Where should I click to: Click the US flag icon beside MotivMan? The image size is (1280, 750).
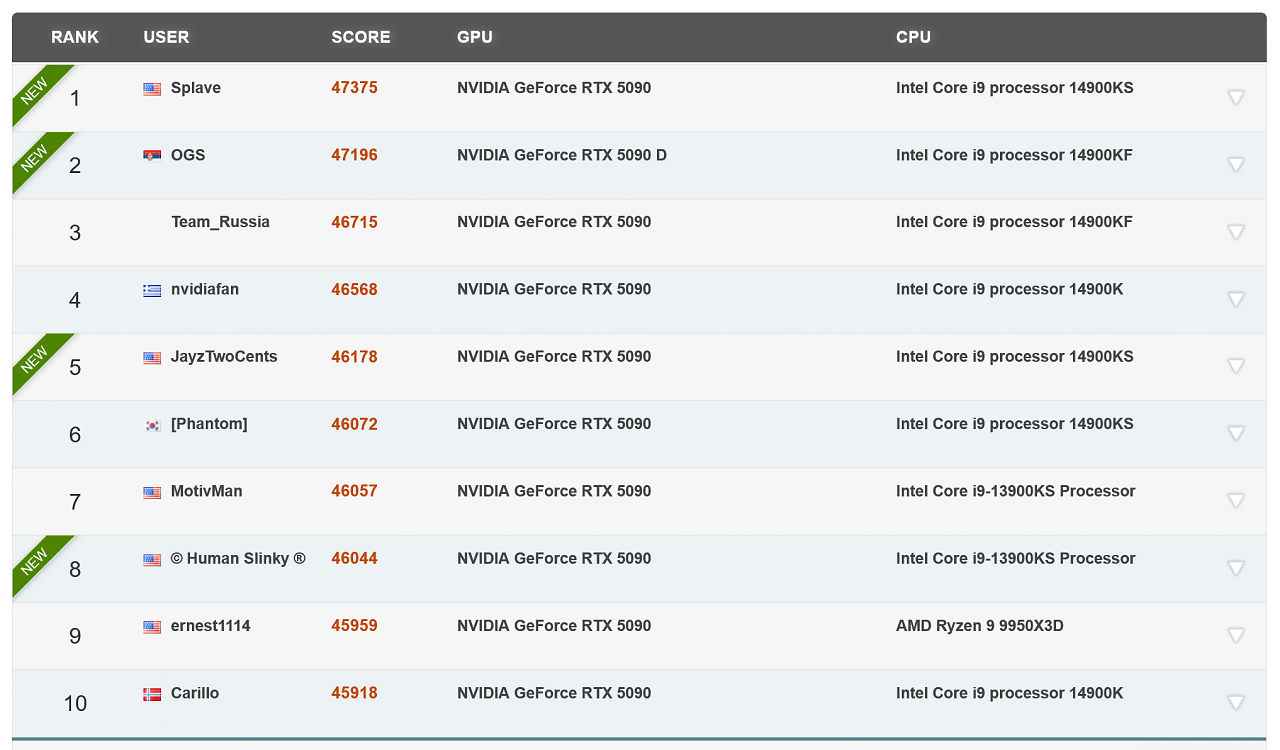click(152, 492)
